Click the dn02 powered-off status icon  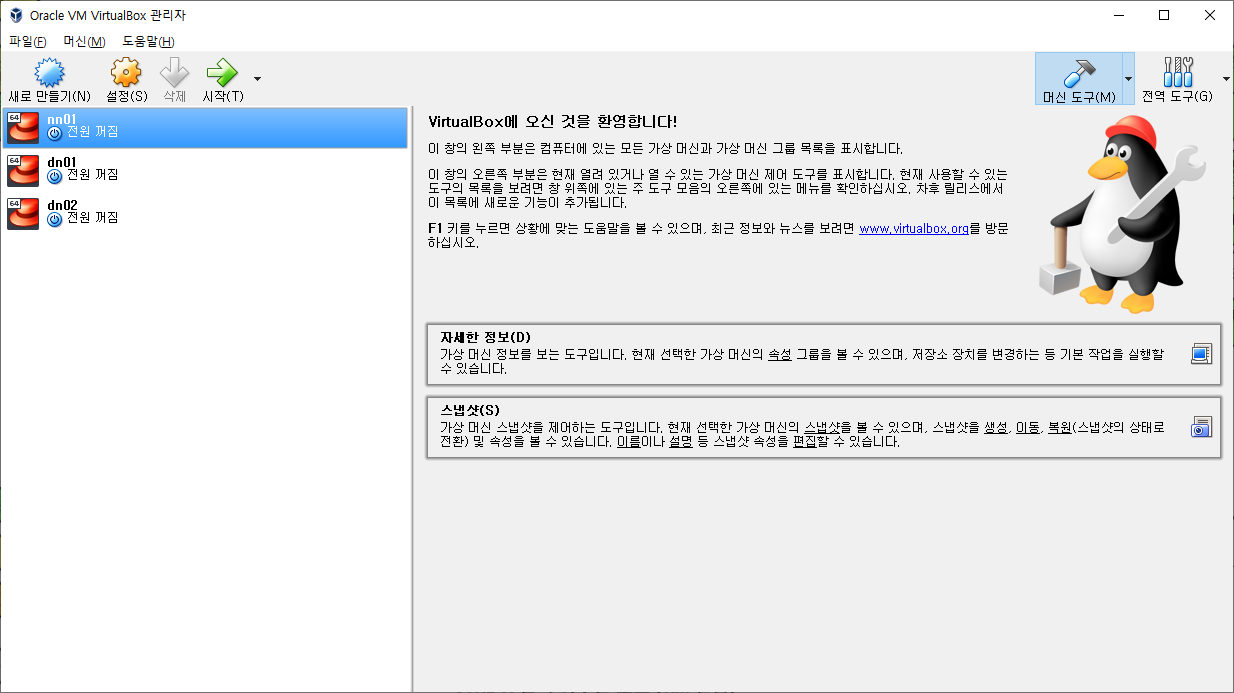(x=55, y=219)
